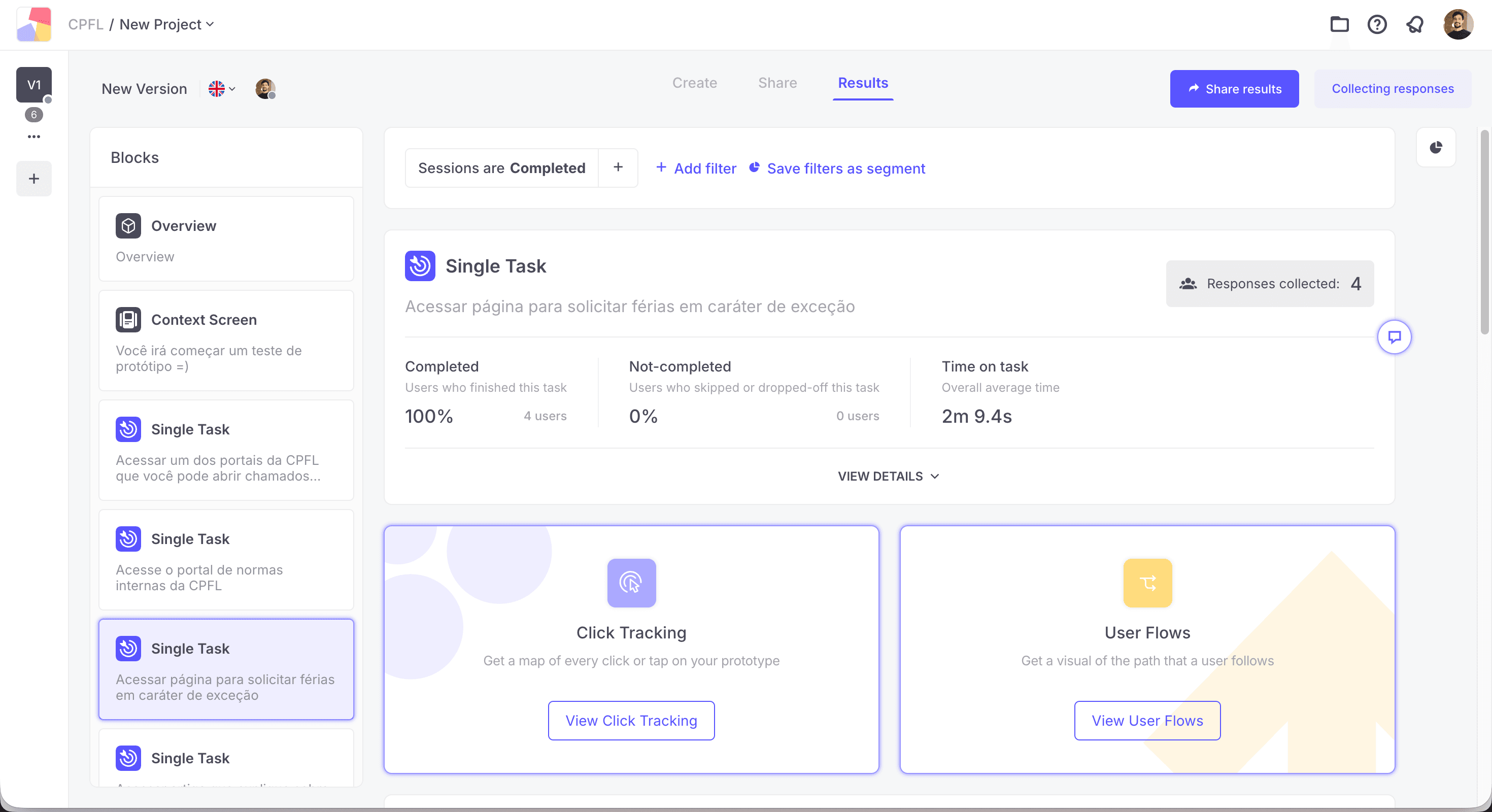
Task: Click the Overview block cube icon
Action: tap(128, 226)
